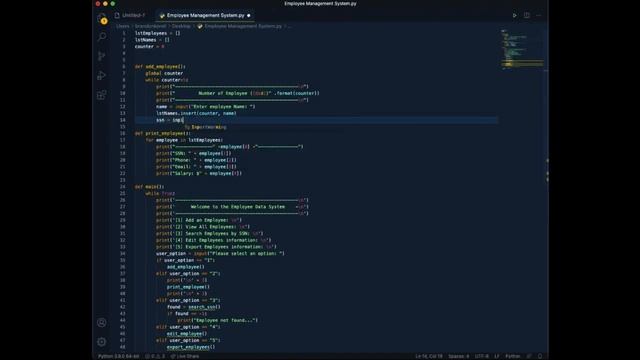Click line 'lstNames.insert(counter, name)'

(x=196, y=113)
